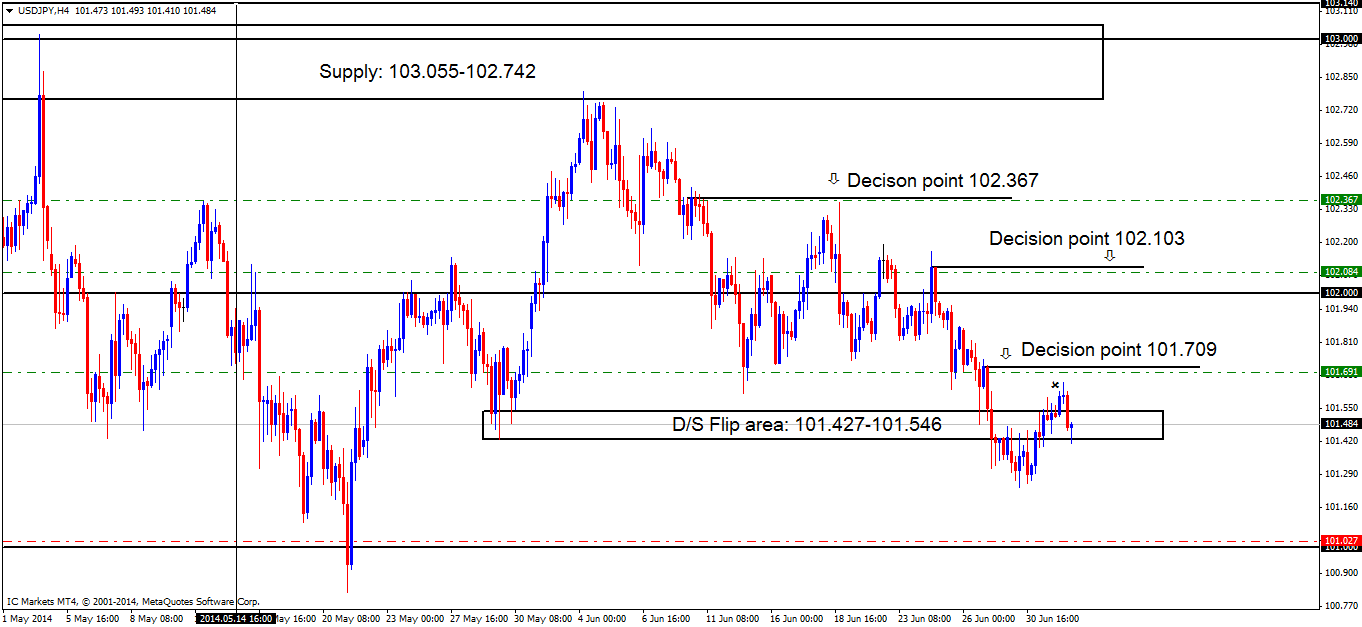Click the Decision point 101.709 text label
Screen dimensions: 1362x627
pyautogui.click(x=1118, y=349)
